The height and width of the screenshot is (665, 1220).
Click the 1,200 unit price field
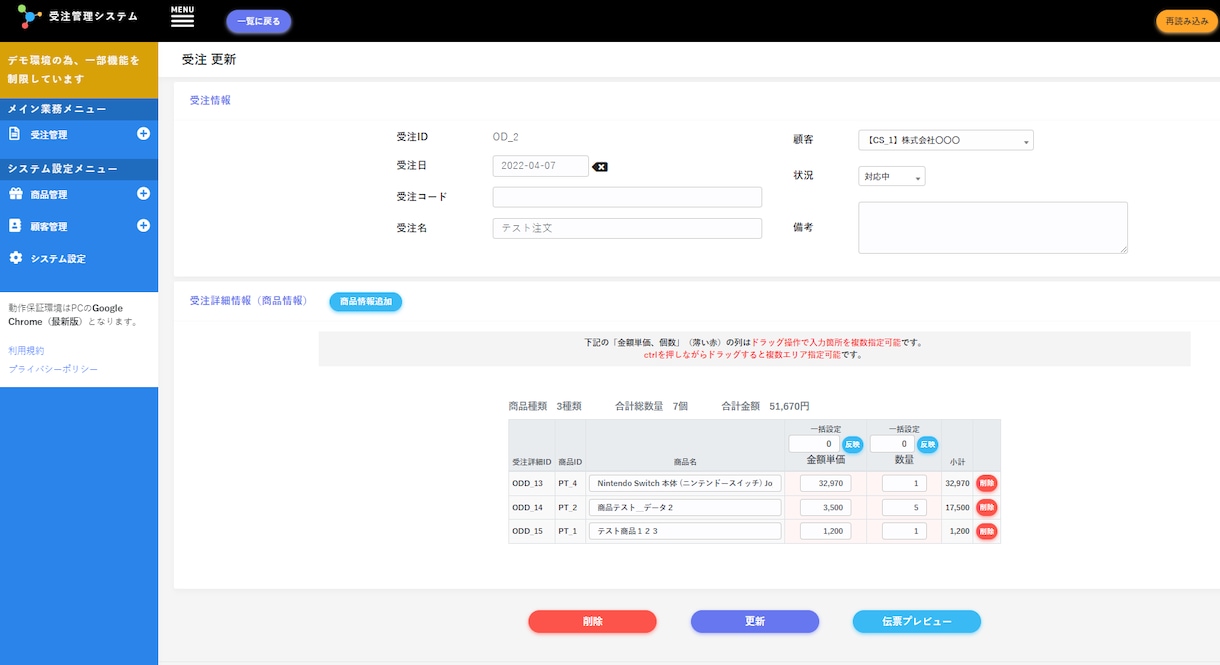(826, 531)
